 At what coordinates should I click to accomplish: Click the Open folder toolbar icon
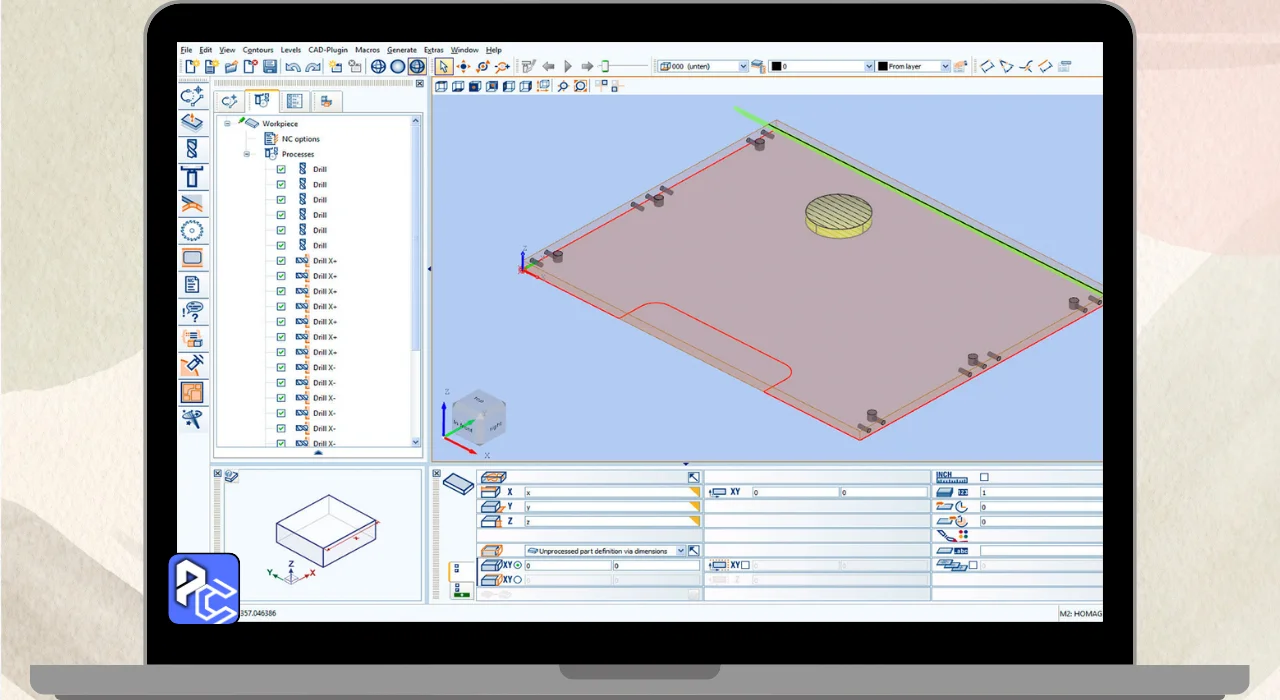point(231,66)
